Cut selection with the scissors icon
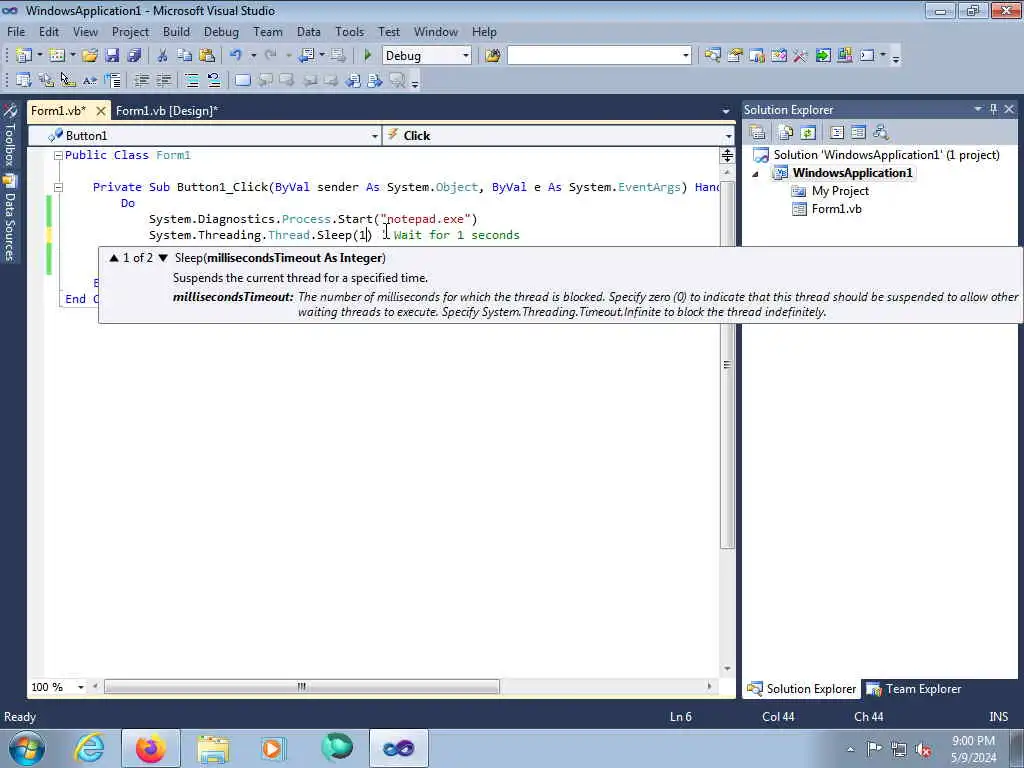Screen dimensions: 1024x768 [163, 56]
